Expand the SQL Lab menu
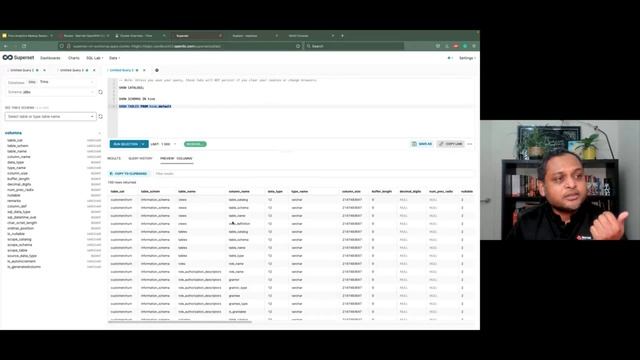 95,58
